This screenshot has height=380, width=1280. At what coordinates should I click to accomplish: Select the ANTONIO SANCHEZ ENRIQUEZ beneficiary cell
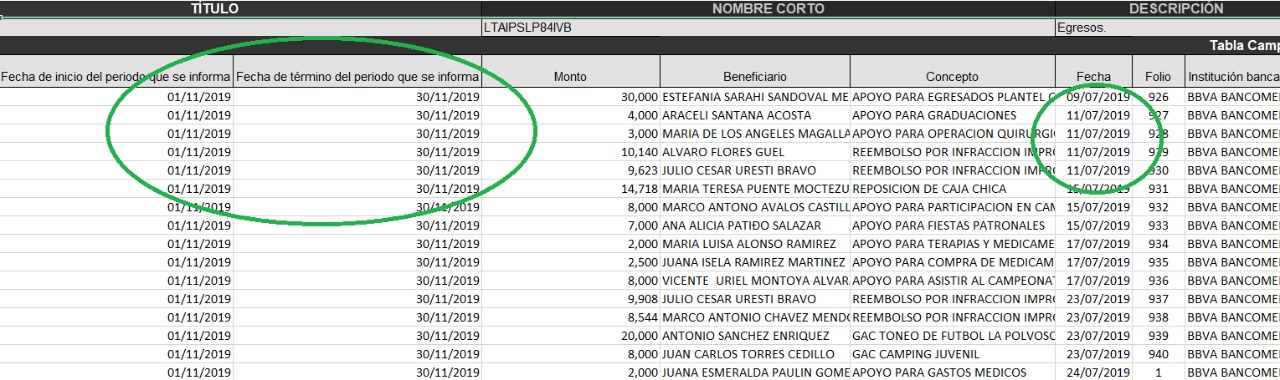pos(755,335)
